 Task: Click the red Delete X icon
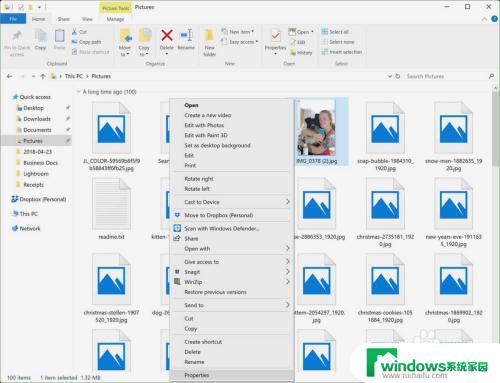(x=167, y=35)
